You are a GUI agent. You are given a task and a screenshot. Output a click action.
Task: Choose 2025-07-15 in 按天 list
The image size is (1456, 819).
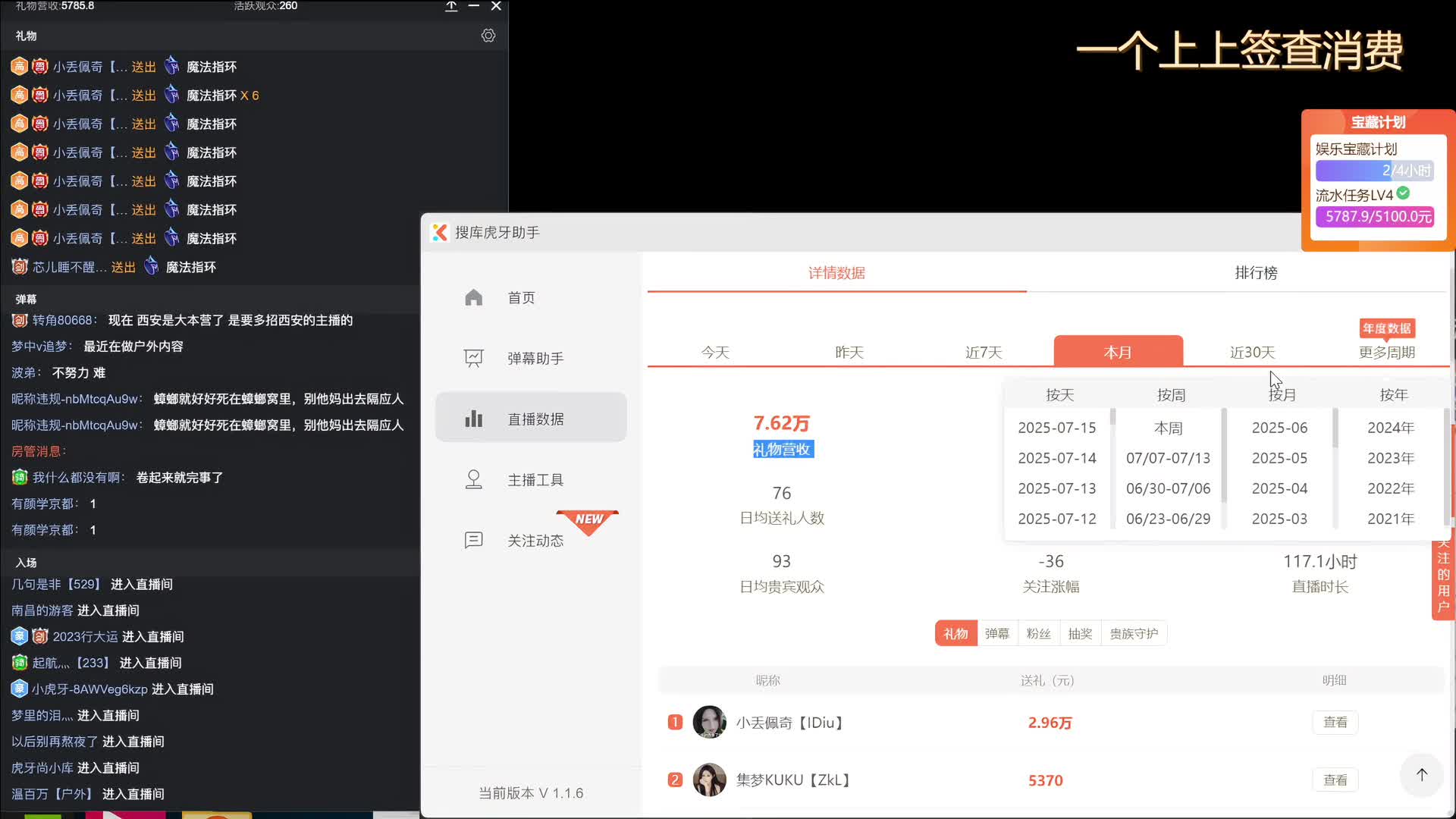click(1057, 428)
